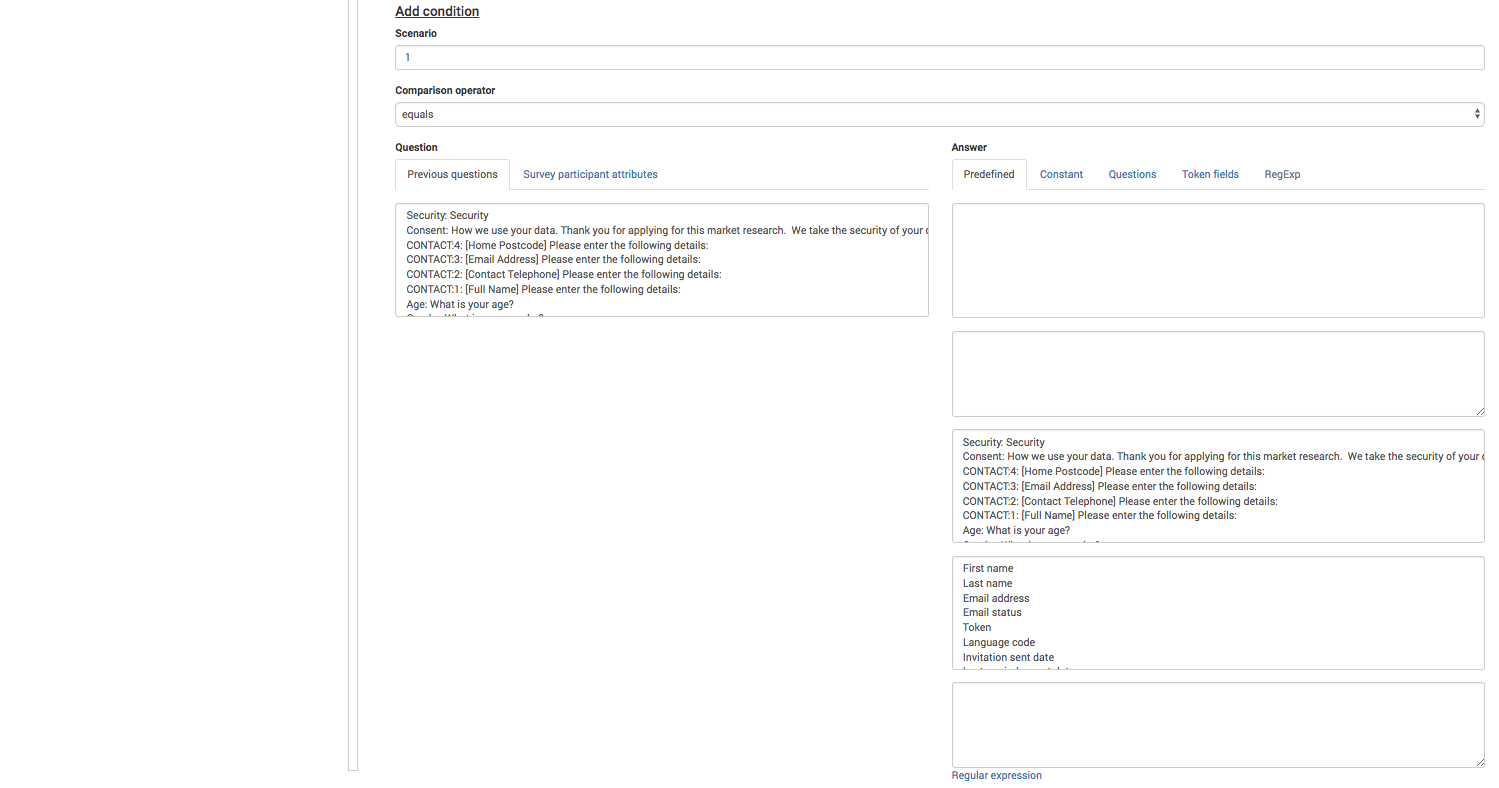
Task: Choose CONTACT:3 Email Address in Question list
Action: pyautogui.click(x=553, y=260)
